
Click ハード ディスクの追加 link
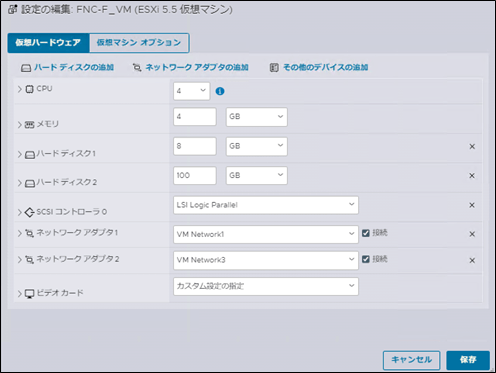pos(74,68)
